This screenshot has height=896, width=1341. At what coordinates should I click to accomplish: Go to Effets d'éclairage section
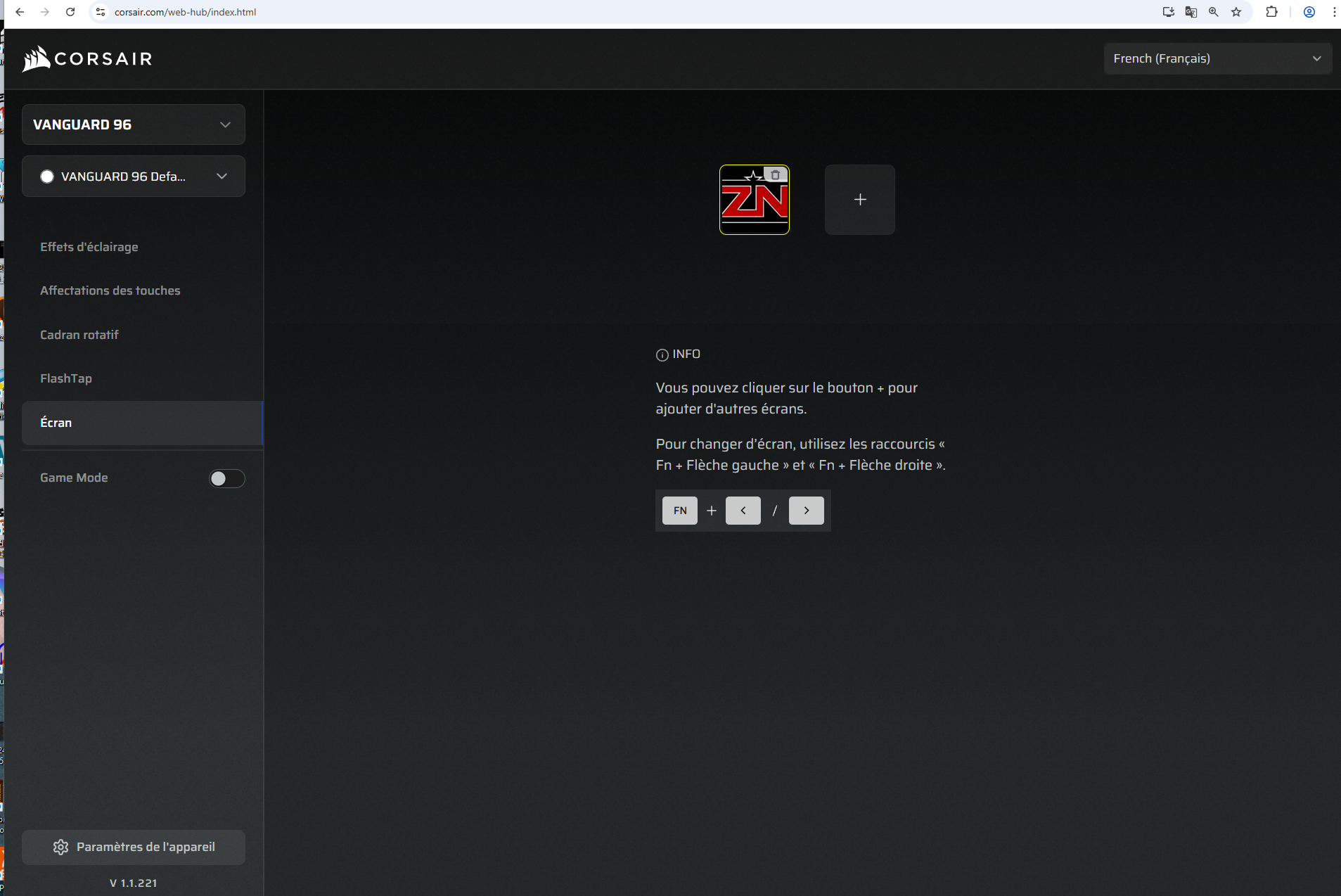[x=89, y=247]
